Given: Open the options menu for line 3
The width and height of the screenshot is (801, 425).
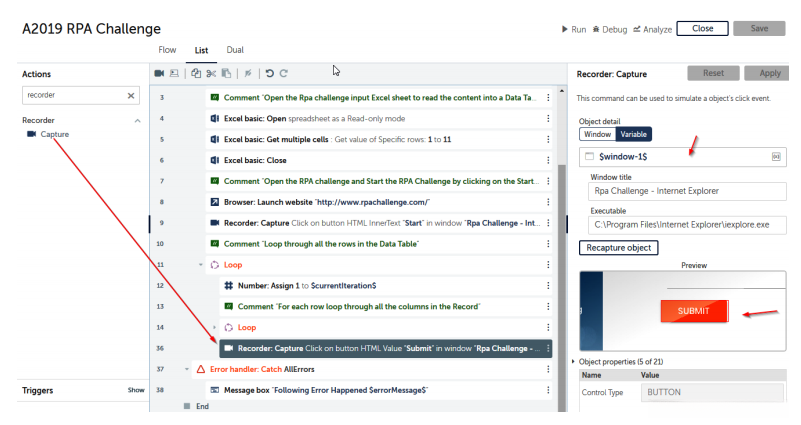Looking at the screenshot, I should [548, 98].
